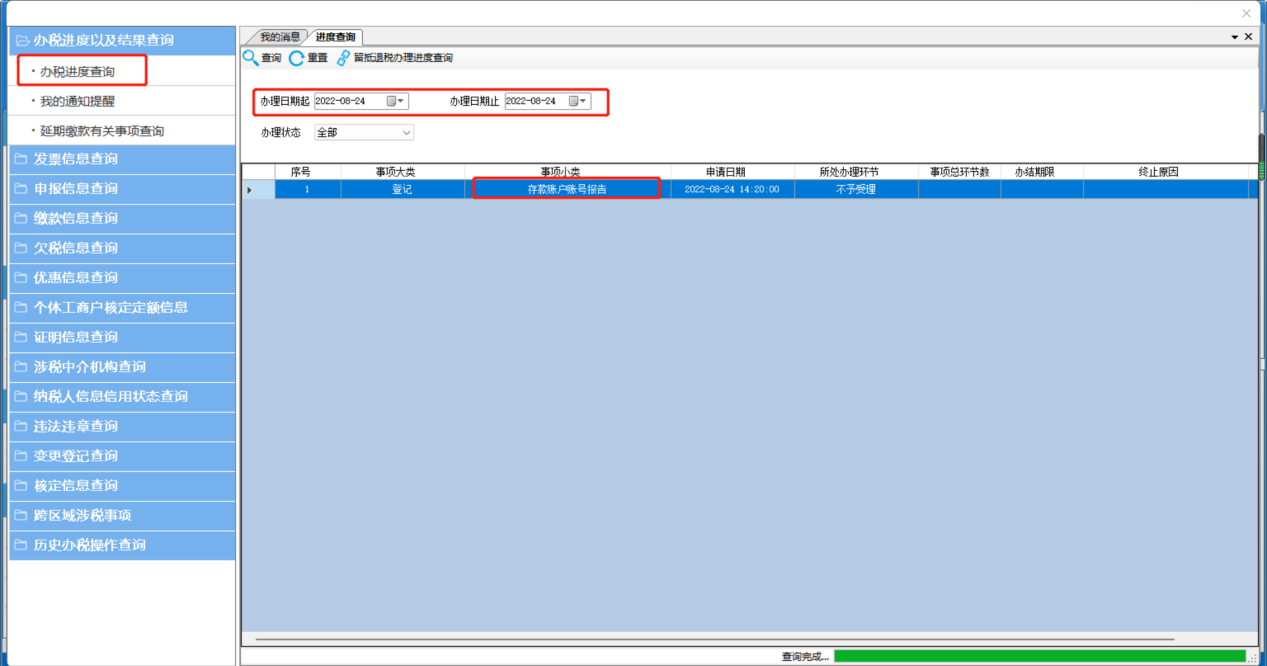Click the horizontal scrollbar under the results table

tap(714, 638)
